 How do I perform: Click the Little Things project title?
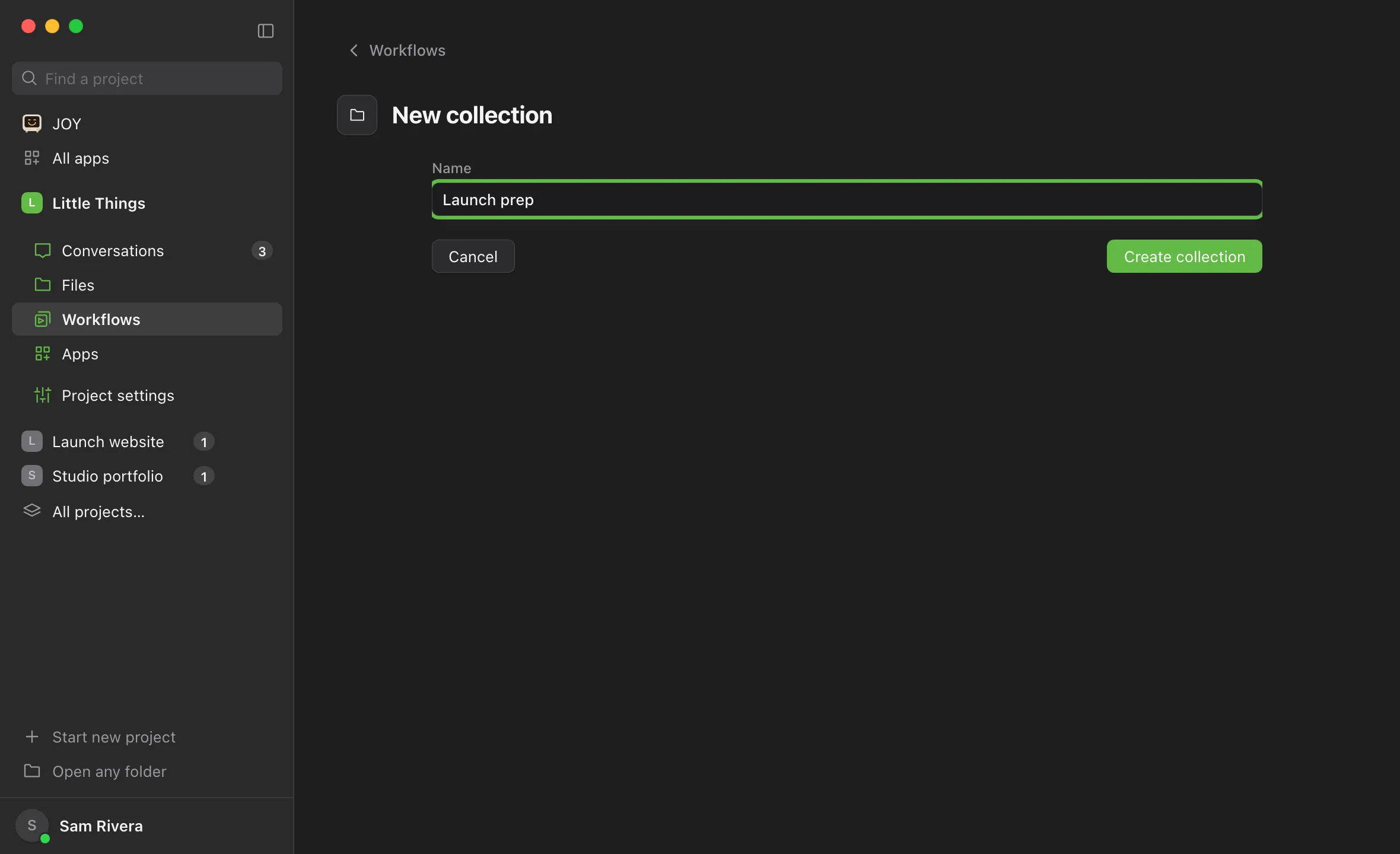[x=98, y=203]
